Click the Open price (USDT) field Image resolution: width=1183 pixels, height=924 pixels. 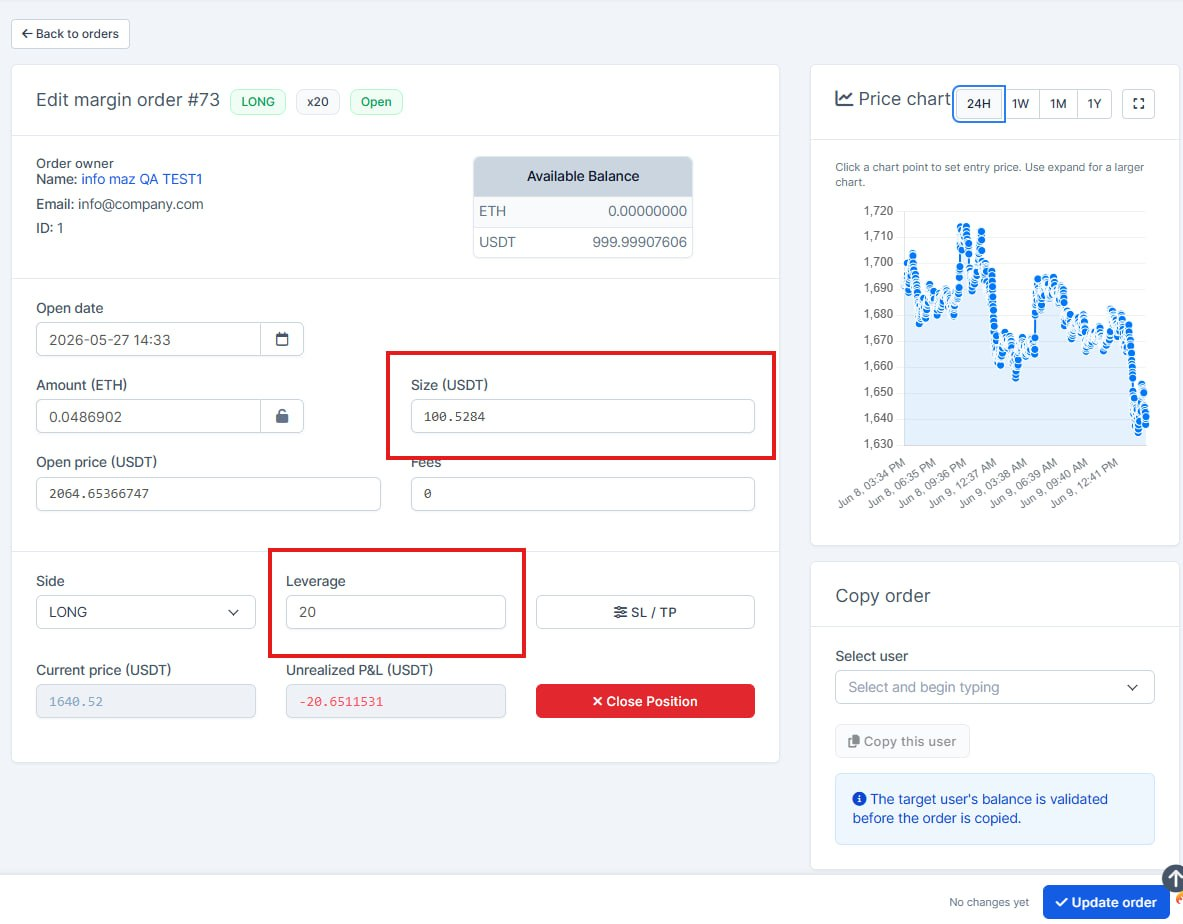tap(208, 493)
